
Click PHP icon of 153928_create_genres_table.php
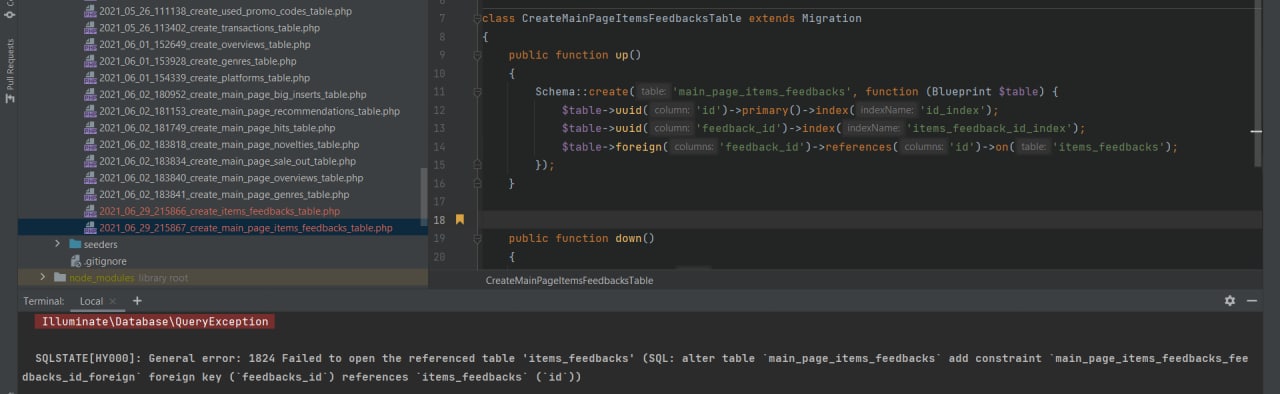pos(90,61)
